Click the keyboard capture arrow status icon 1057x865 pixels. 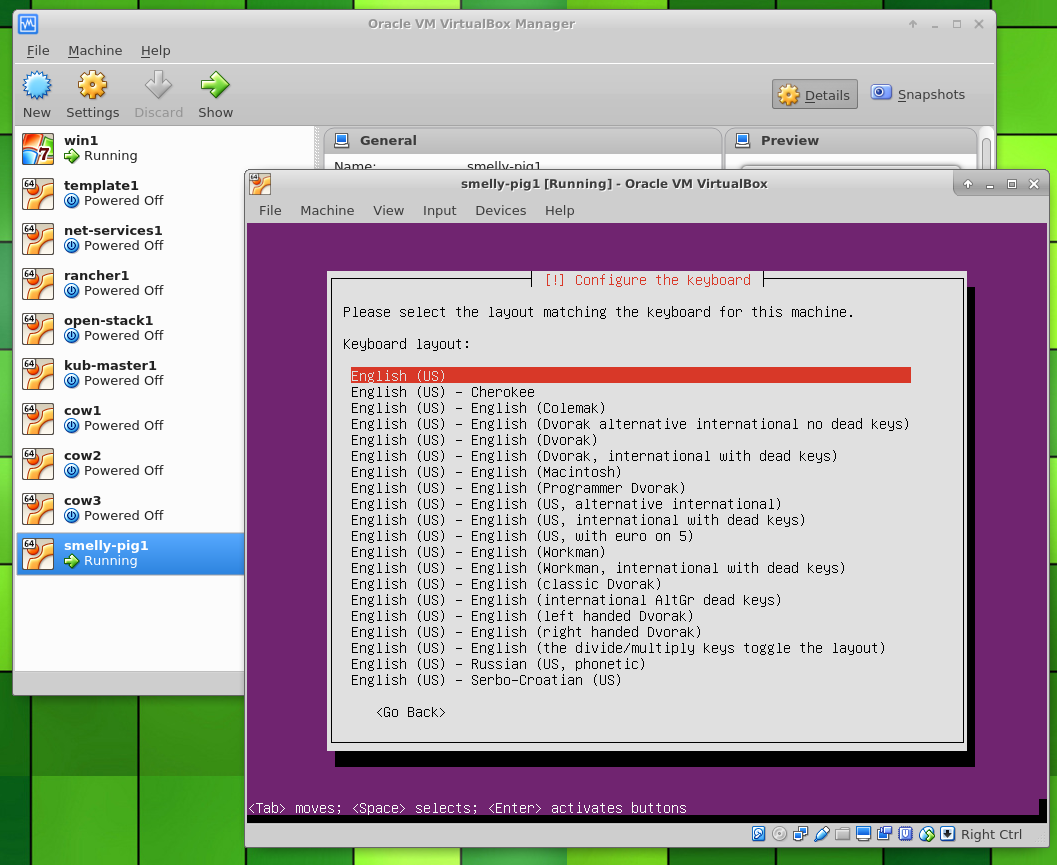click(947, 834)
